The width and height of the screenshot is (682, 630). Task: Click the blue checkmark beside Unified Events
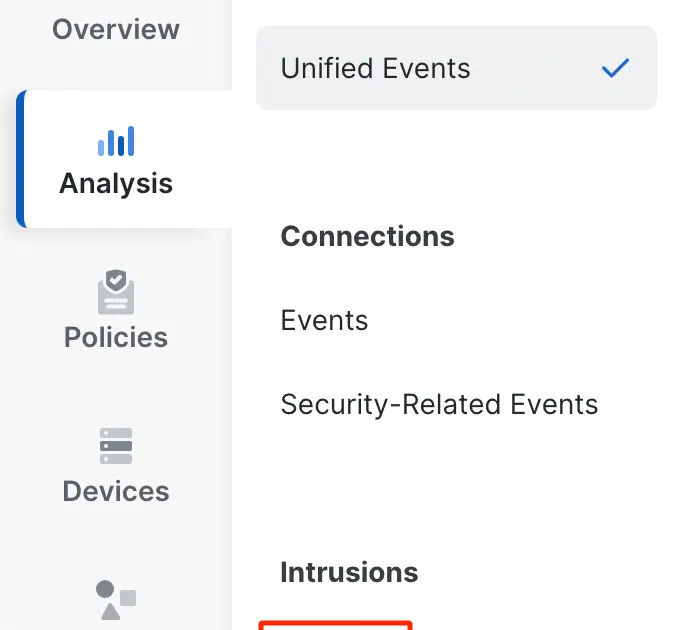[x=615, y=68]
